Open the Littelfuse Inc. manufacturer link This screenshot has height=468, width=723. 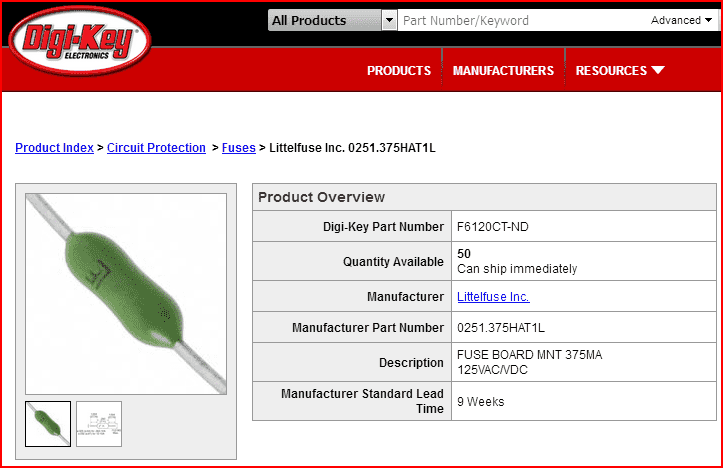[x=493, y=296]
